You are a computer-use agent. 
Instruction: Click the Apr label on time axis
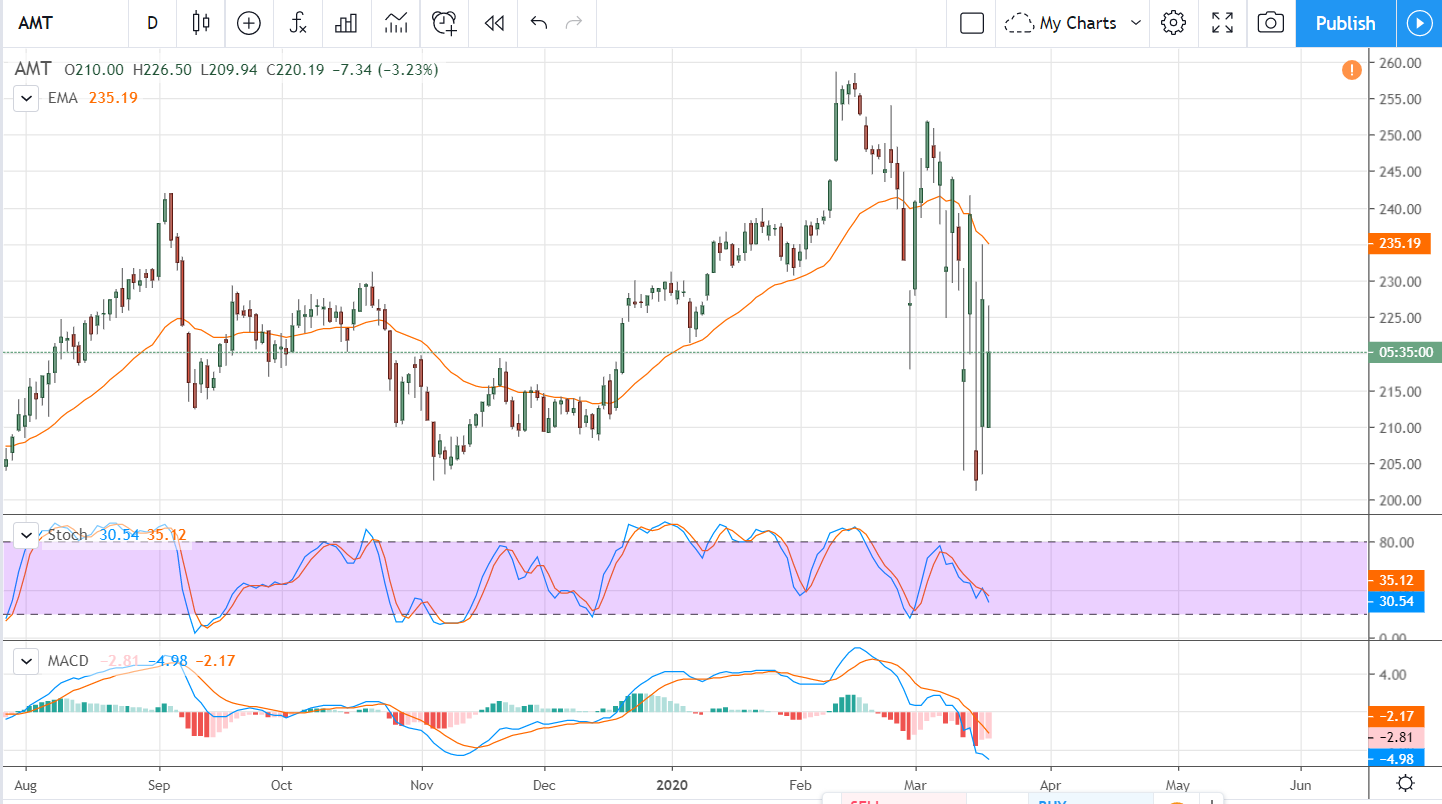pyautogui.click(x=1051, y=783)
